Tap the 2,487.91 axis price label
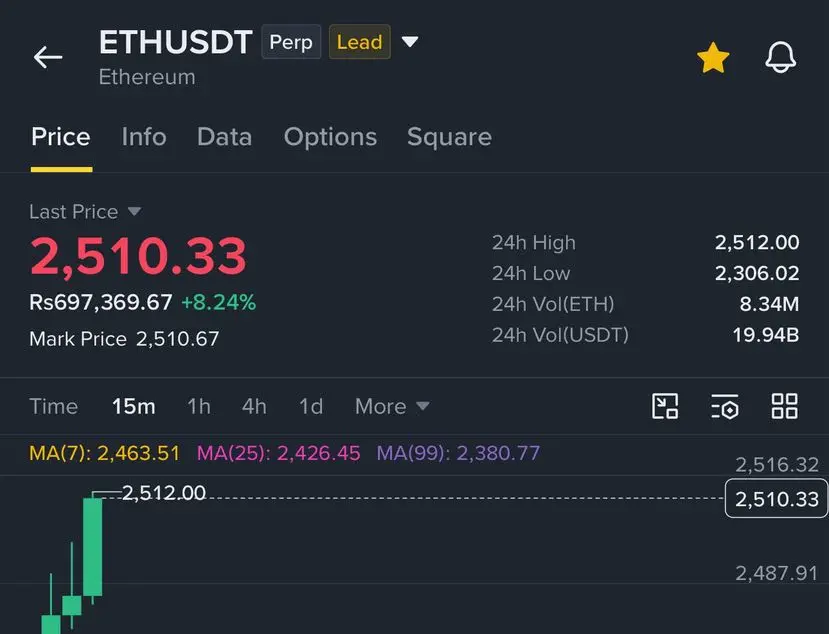 tap(777, 573)
